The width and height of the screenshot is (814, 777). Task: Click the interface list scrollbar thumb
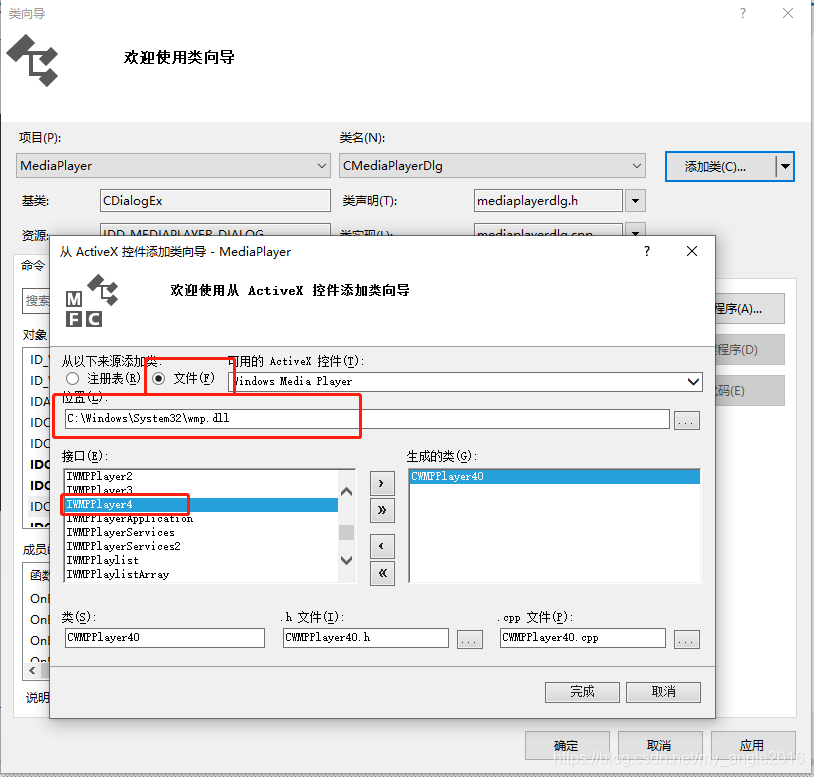[x=346, y=533]
